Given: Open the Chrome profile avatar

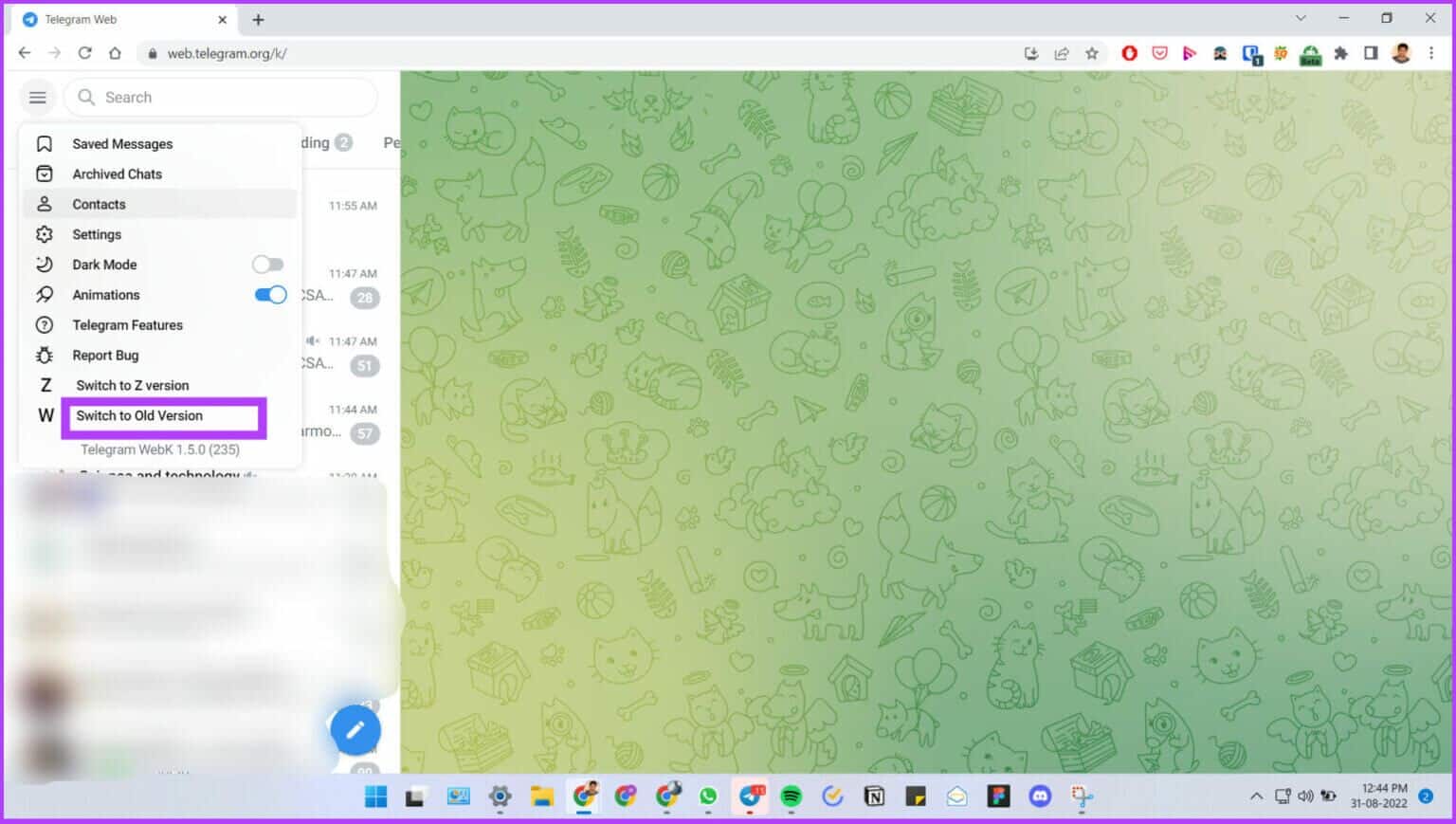Looking at the screenshot, I should pyautogui.click(x=1401, y=53).
